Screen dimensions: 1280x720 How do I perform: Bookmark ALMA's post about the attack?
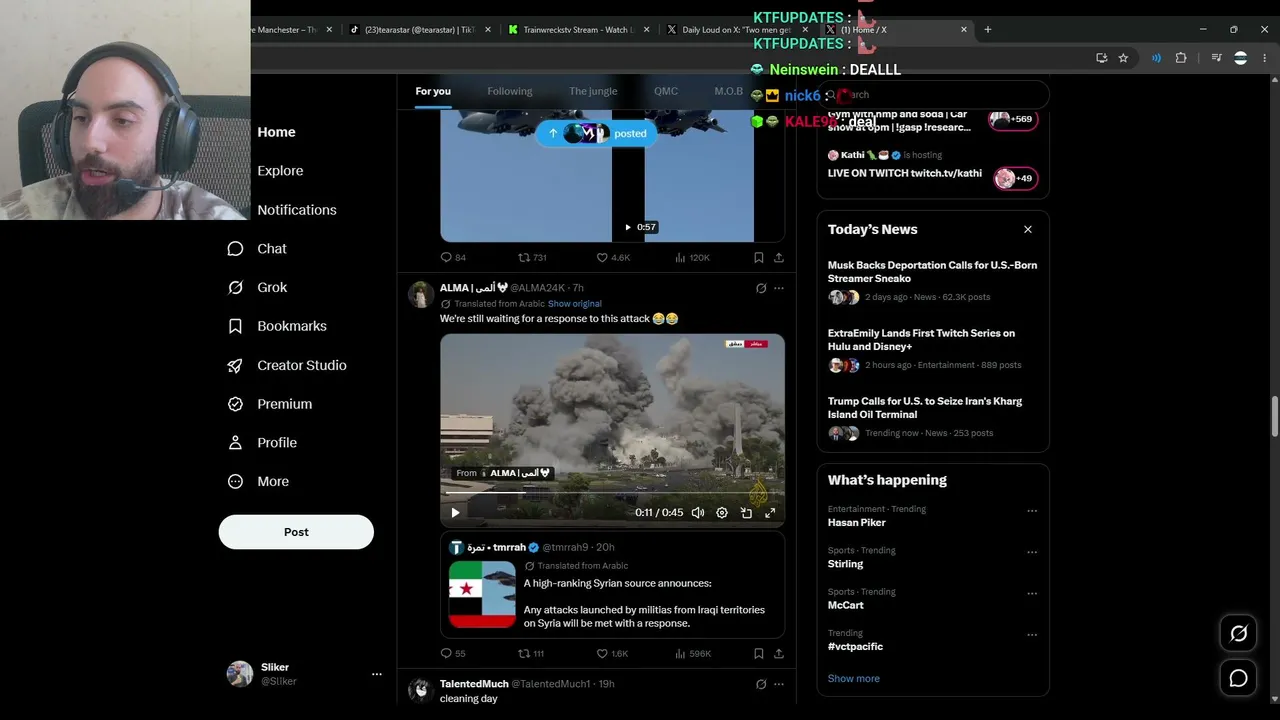(759, 653)
